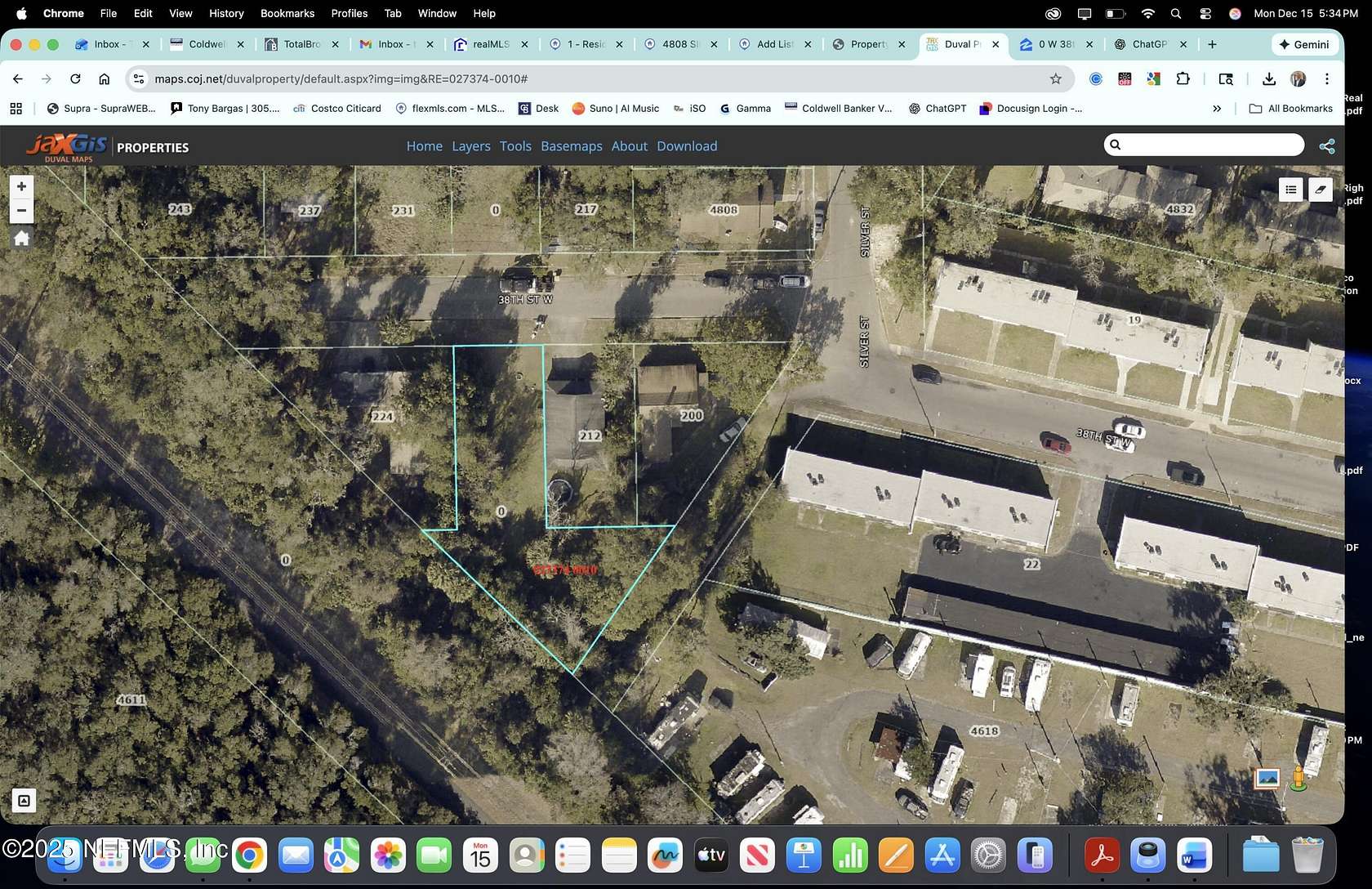Viewport: 1372px width, 889px height.
Task: Open the Basemaps menu in JaxGIS
Action: 571,145
